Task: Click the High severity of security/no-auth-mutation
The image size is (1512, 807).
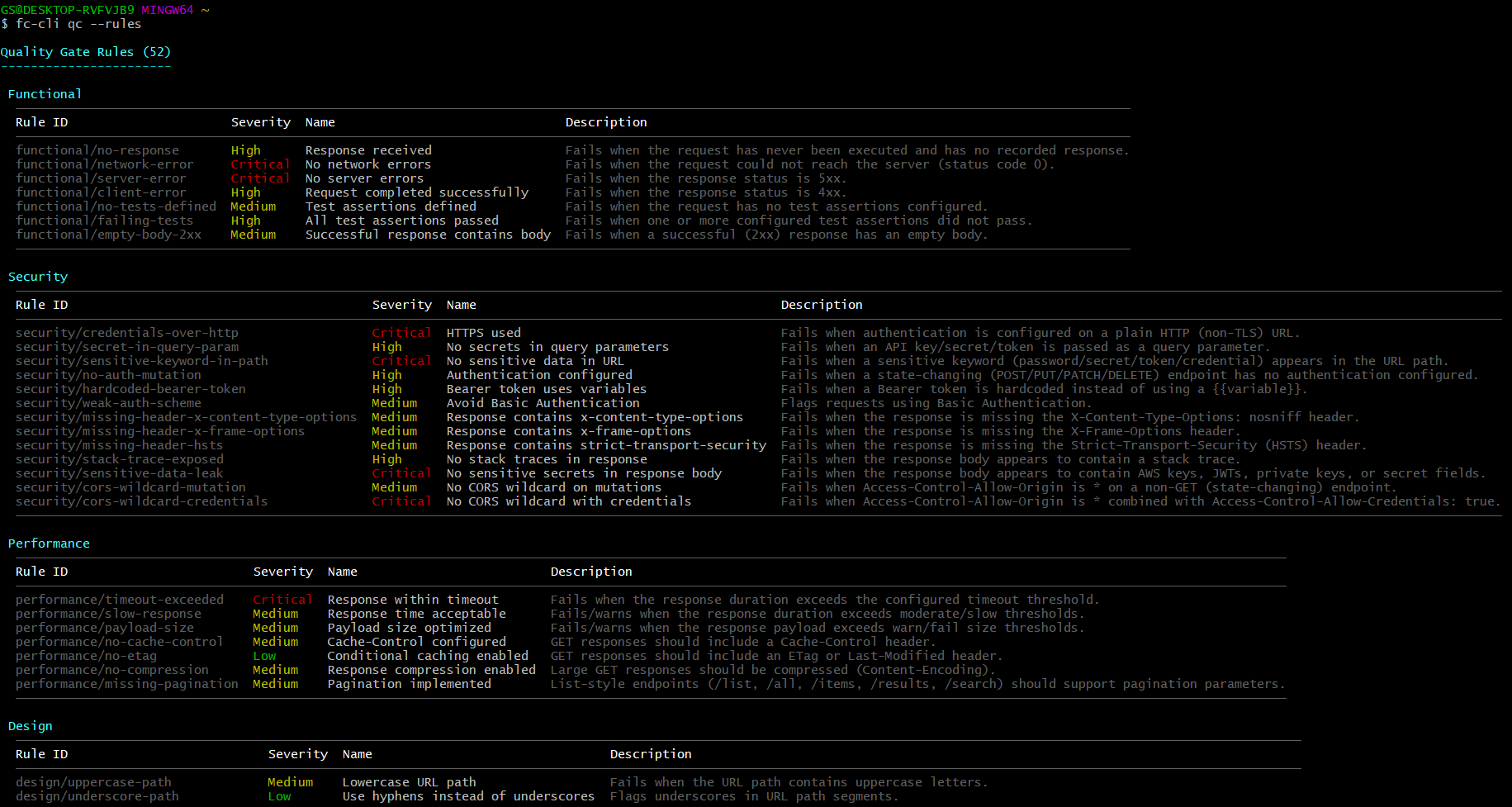Action: tap(386, 375)
